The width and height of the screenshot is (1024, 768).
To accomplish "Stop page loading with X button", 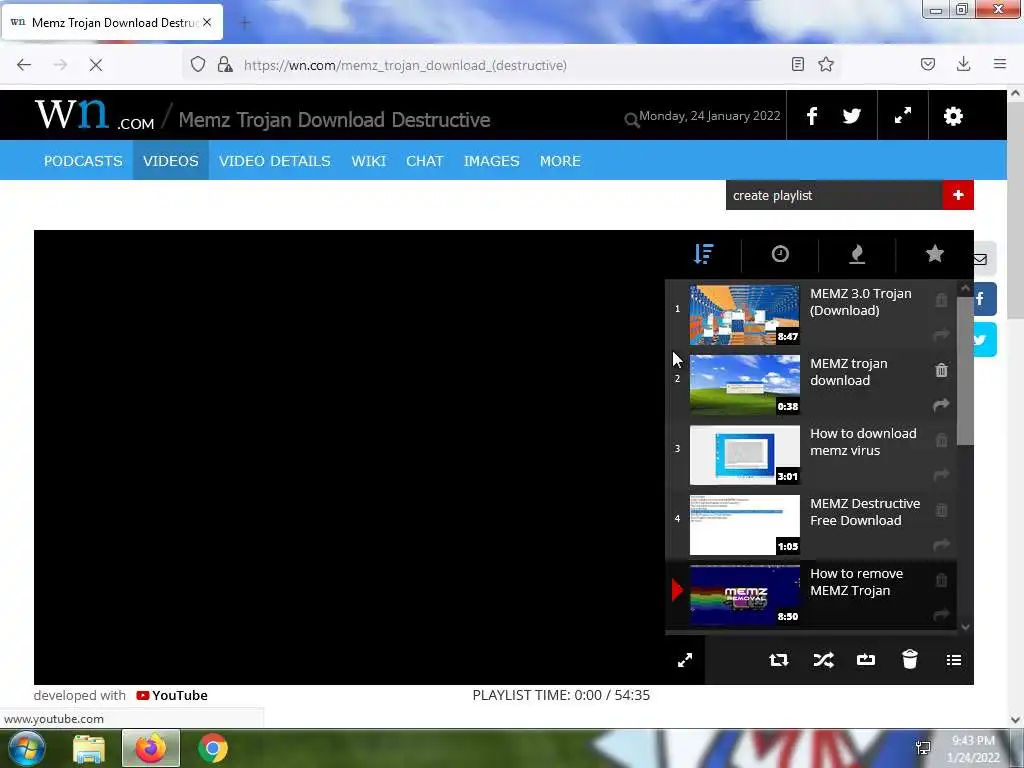I will click(x=95, y=65).
